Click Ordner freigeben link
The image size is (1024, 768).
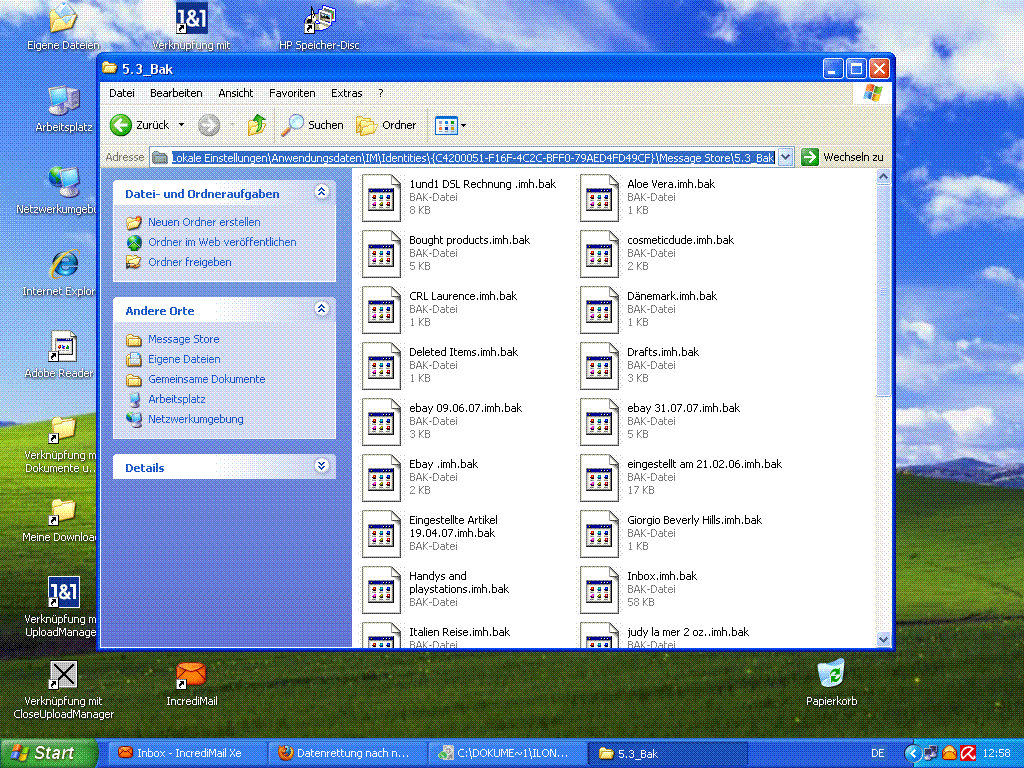tap(189, 262)
